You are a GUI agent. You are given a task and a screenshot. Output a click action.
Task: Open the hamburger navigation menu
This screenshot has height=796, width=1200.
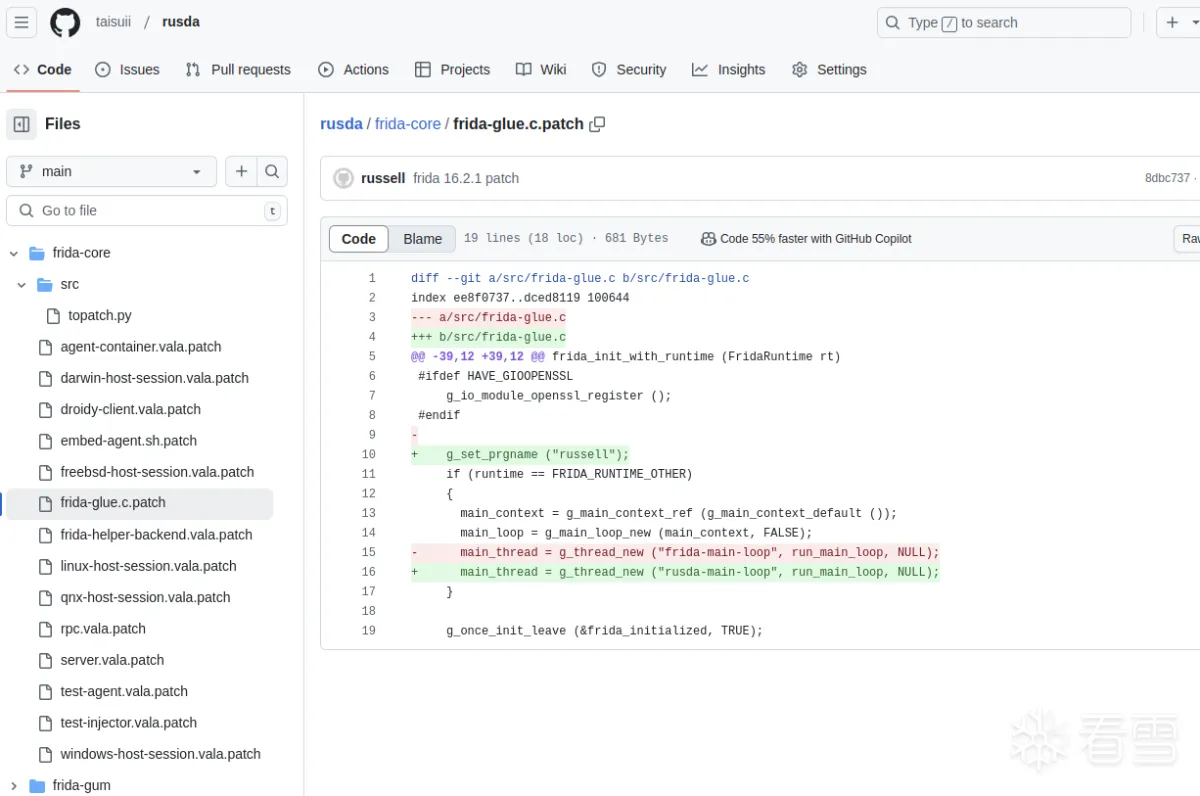click(21, 22)
